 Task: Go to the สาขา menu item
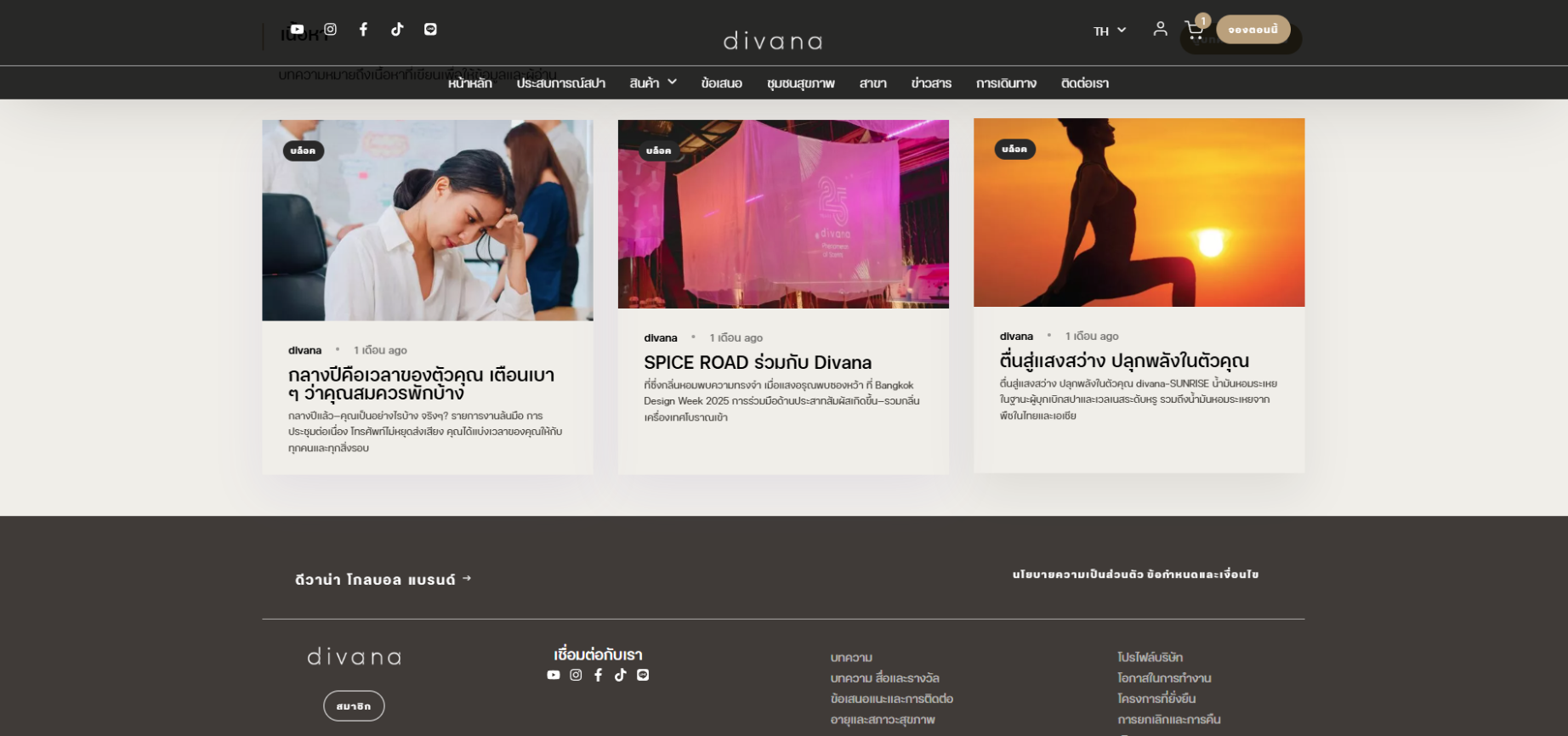[x=872, y=83]
